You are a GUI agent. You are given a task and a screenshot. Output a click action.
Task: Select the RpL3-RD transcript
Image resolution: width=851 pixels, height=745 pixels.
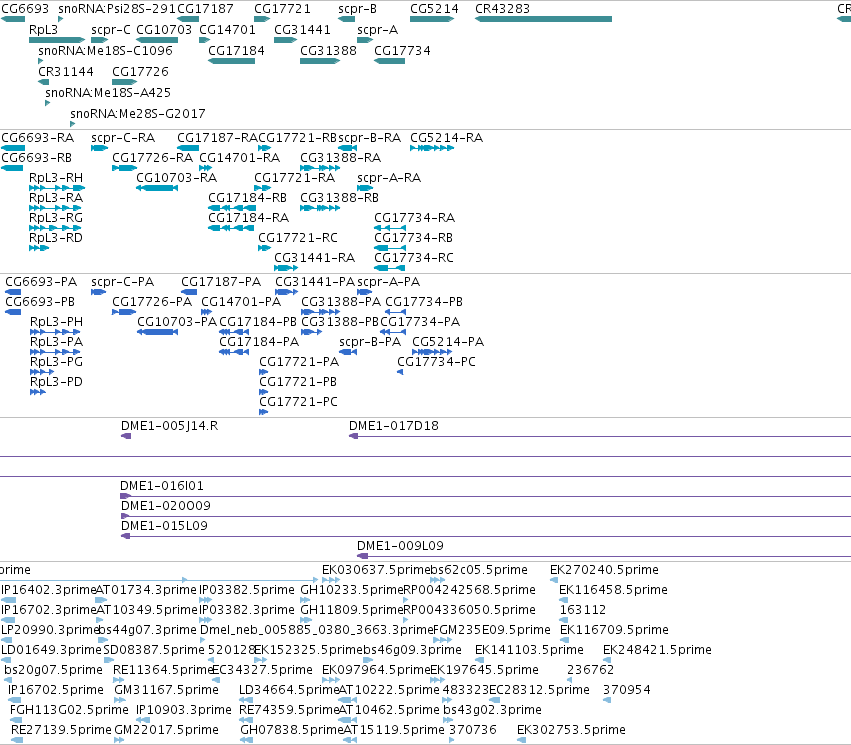[x=39, y=248]
